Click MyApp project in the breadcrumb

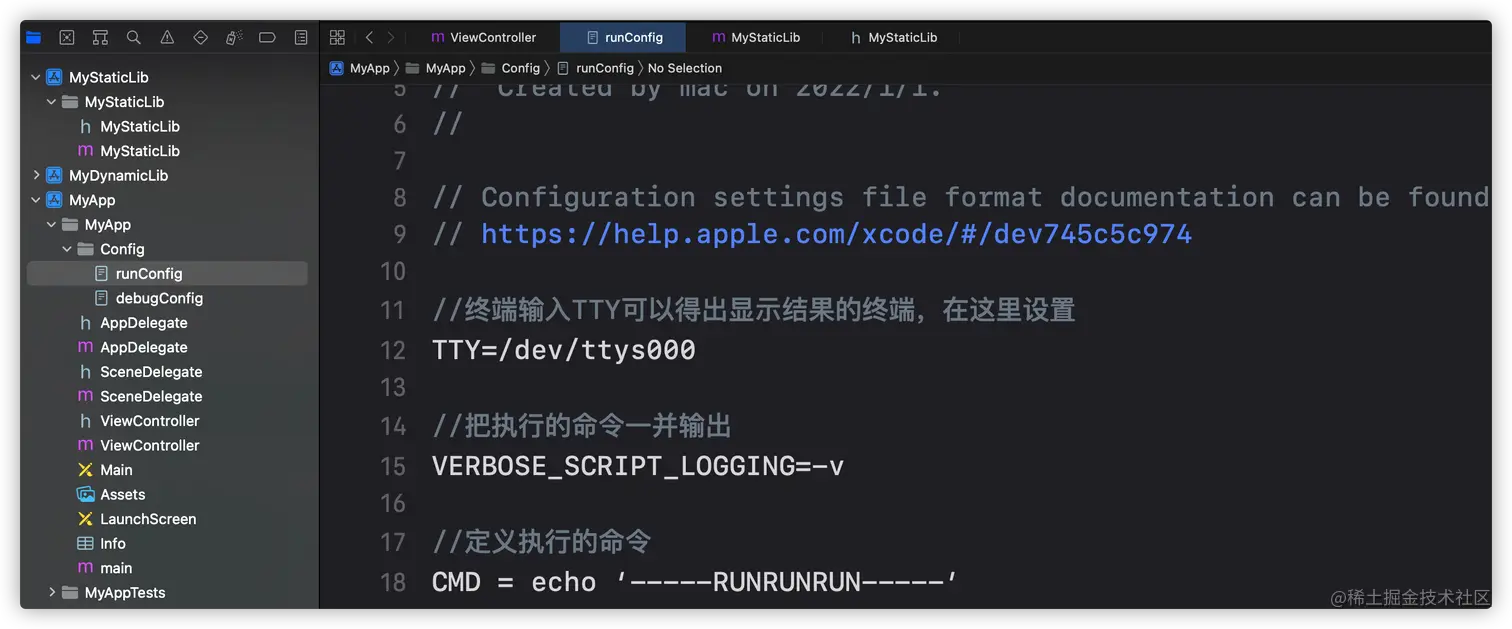[x=360, y=68]
